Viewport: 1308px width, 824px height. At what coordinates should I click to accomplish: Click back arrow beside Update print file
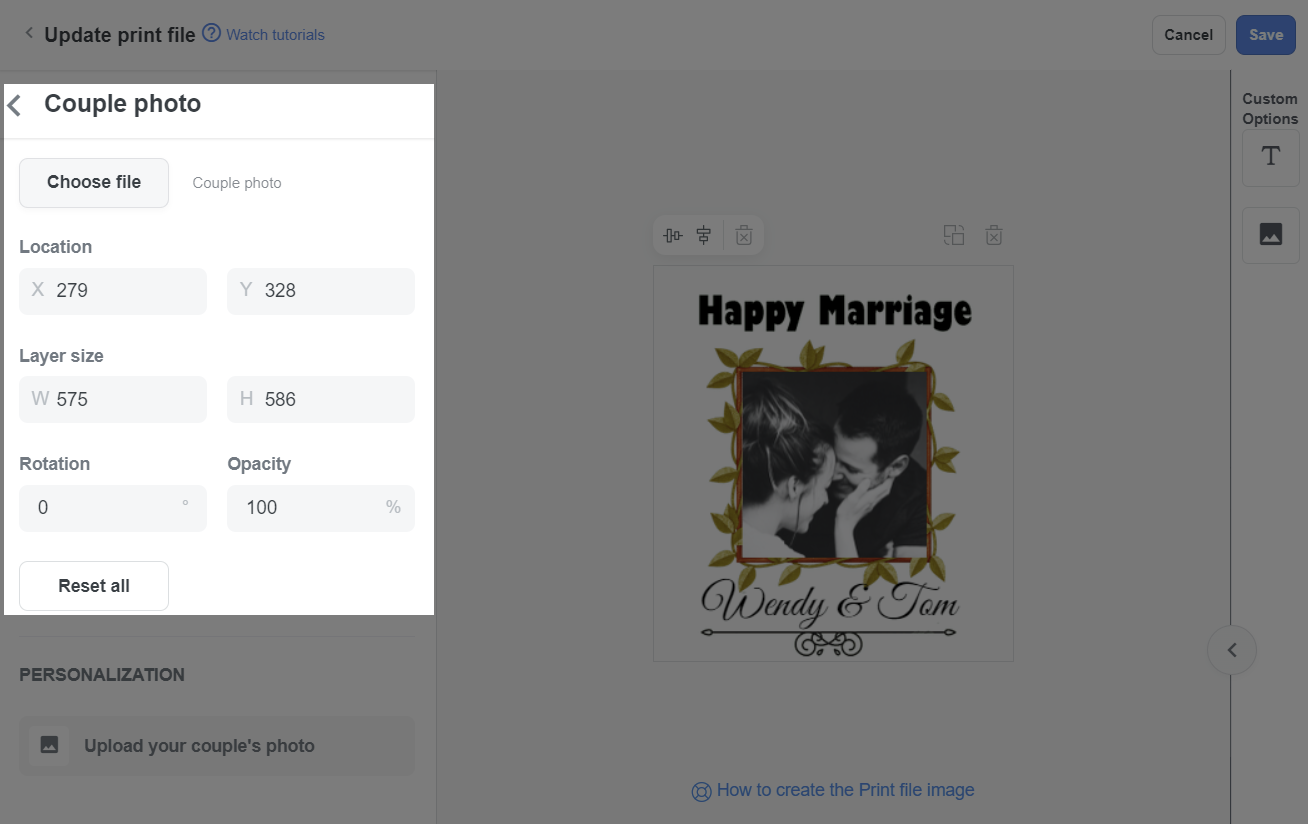(29, 34)
